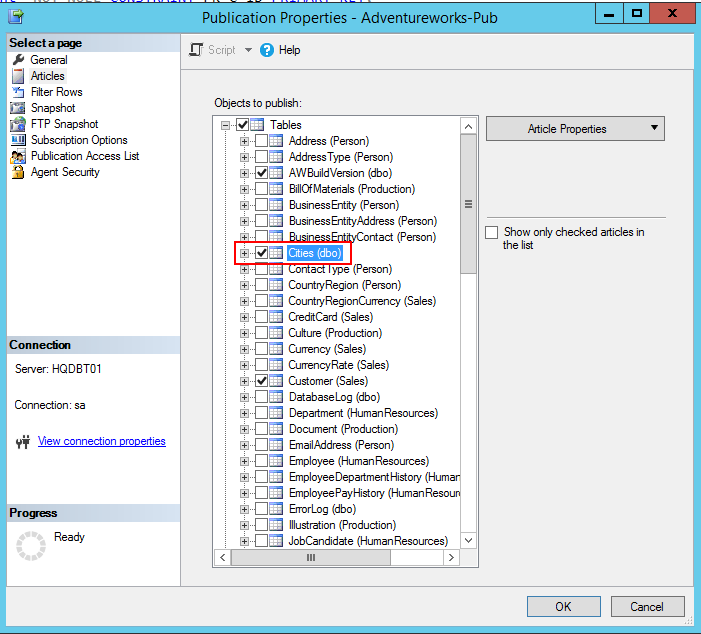This screenshot has height=634, width=701.
Task: Open the Filter Rows page
Action: coord(57,92)
